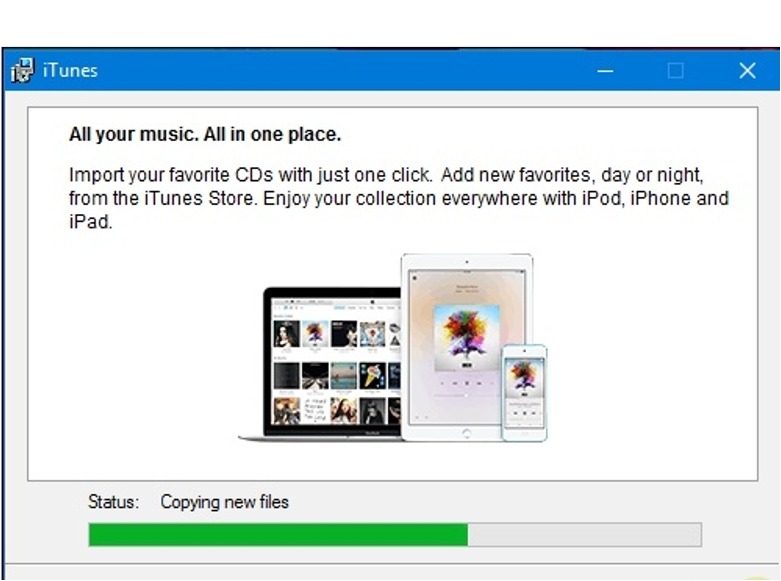Viewport: 781px width, 581px height.
Task: Close the iTunes installer window
Action: (x=747, y=71)
